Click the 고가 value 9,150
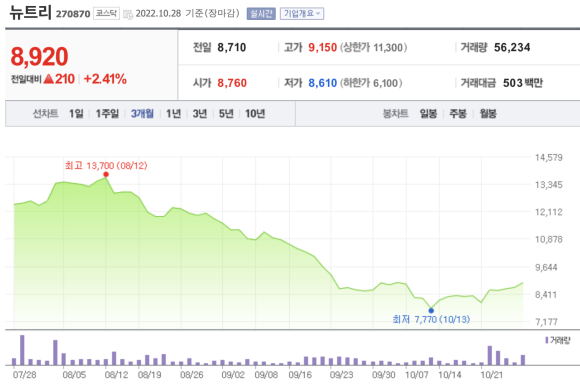This screenshot has height=392, width=580. tap(323, 47)
